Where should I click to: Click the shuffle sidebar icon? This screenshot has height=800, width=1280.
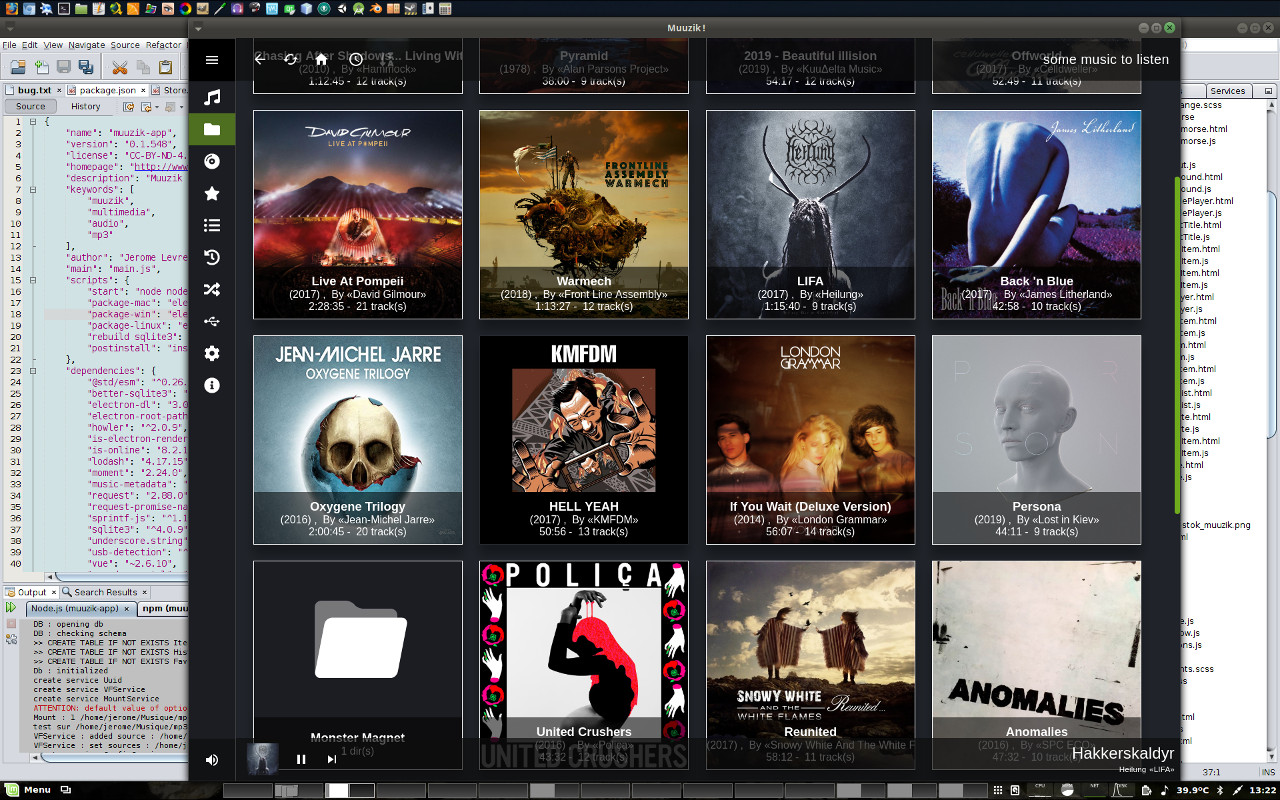click(x=211, y=289)
